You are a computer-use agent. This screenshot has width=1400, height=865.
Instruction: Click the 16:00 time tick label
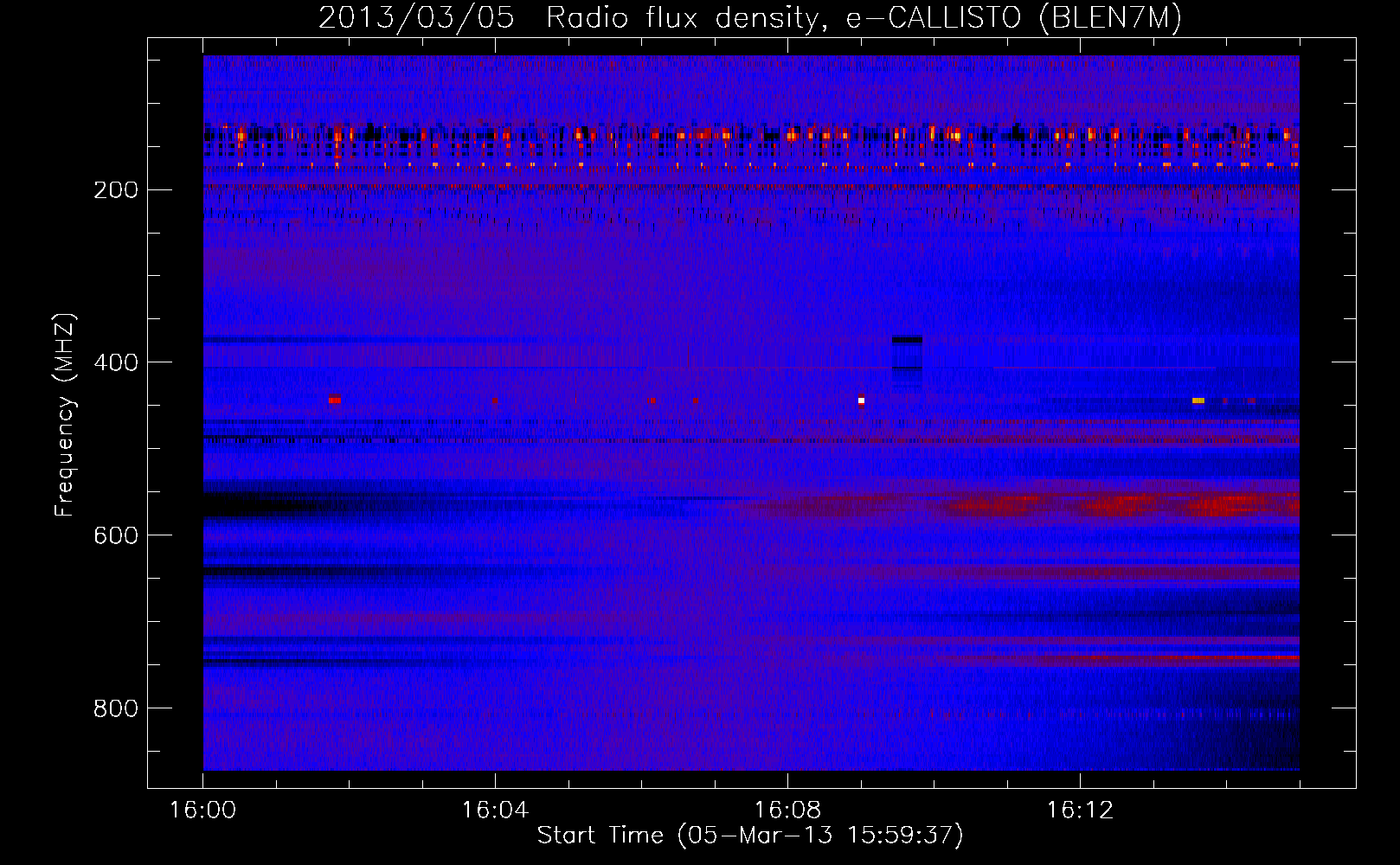coord(202,811)
